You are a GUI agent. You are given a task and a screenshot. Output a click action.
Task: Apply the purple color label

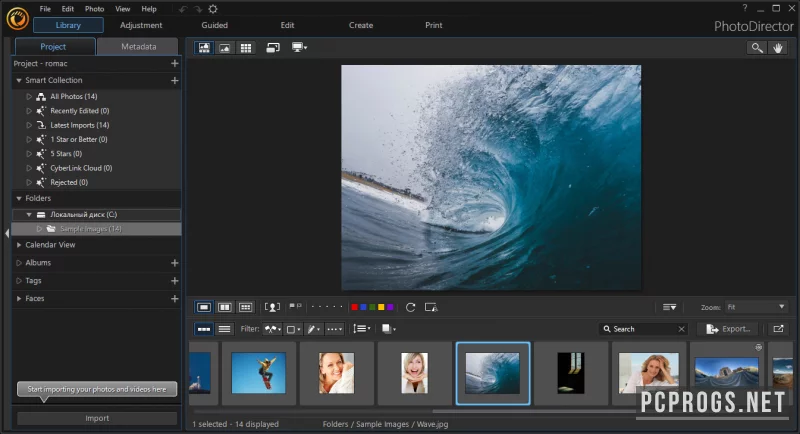(390, 307)
